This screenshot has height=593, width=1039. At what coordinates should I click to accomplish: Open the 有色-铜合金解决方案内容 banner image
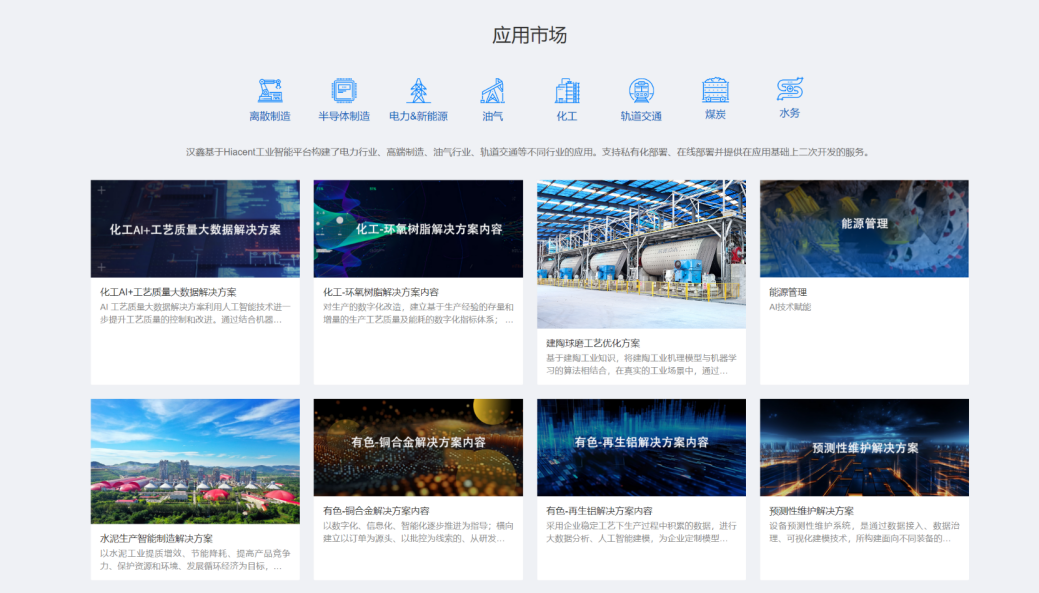418,447
